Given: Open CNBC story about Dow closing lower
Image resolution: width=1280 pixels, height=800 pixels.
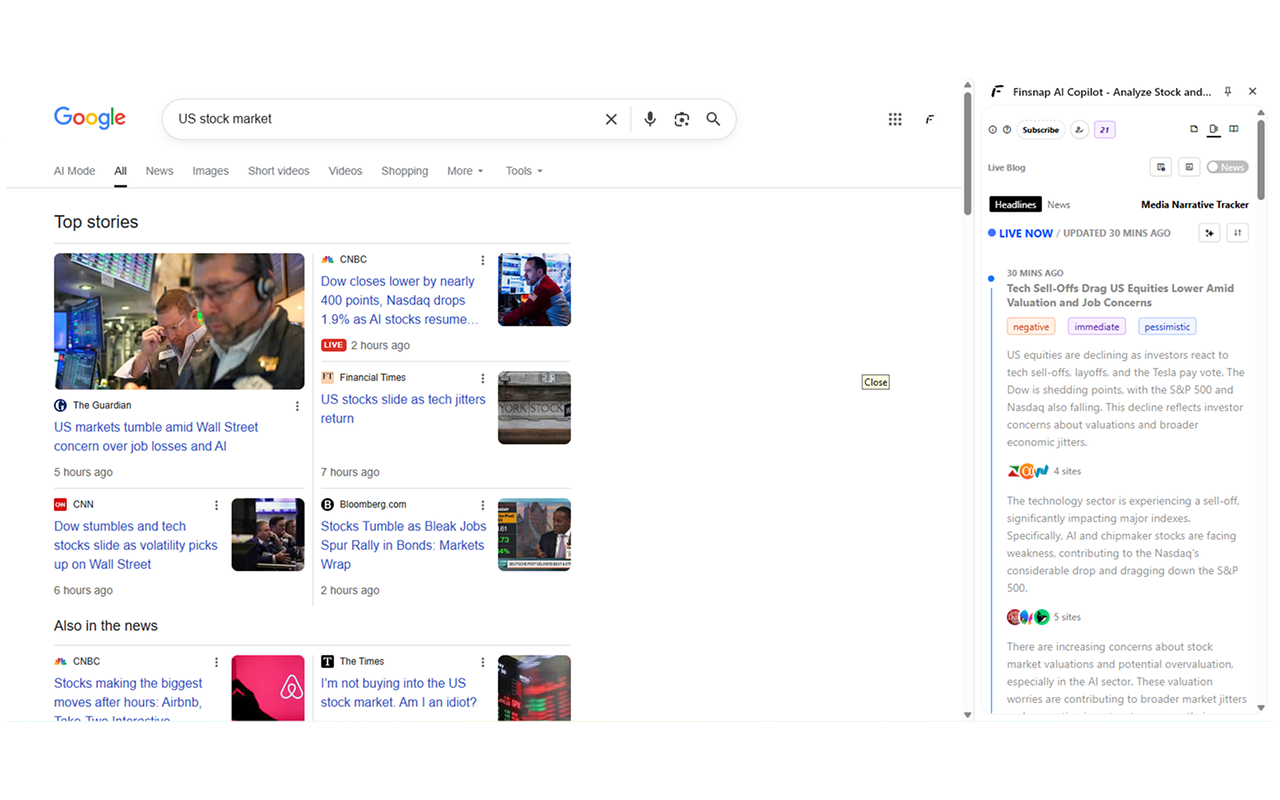Looking at the screenshot, I should pyautogui.click(x=399, y=300).
